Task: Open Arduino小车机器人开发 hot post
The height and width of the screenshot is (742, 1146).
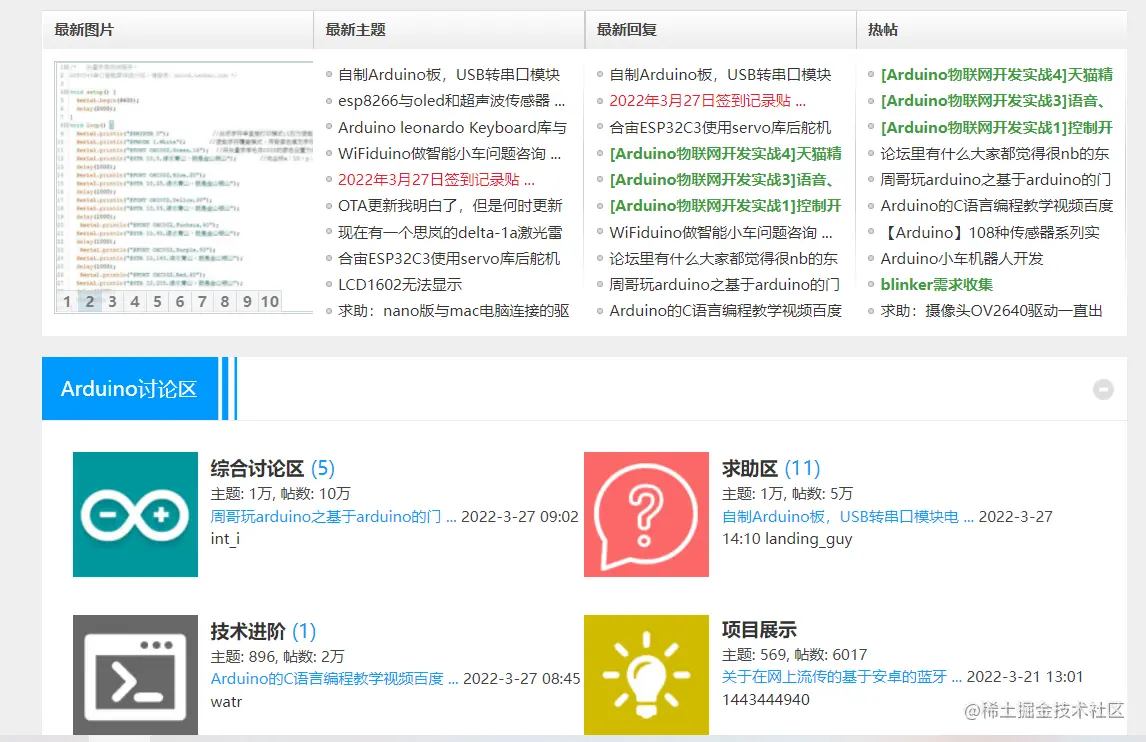Action: [x=962, y=259]
